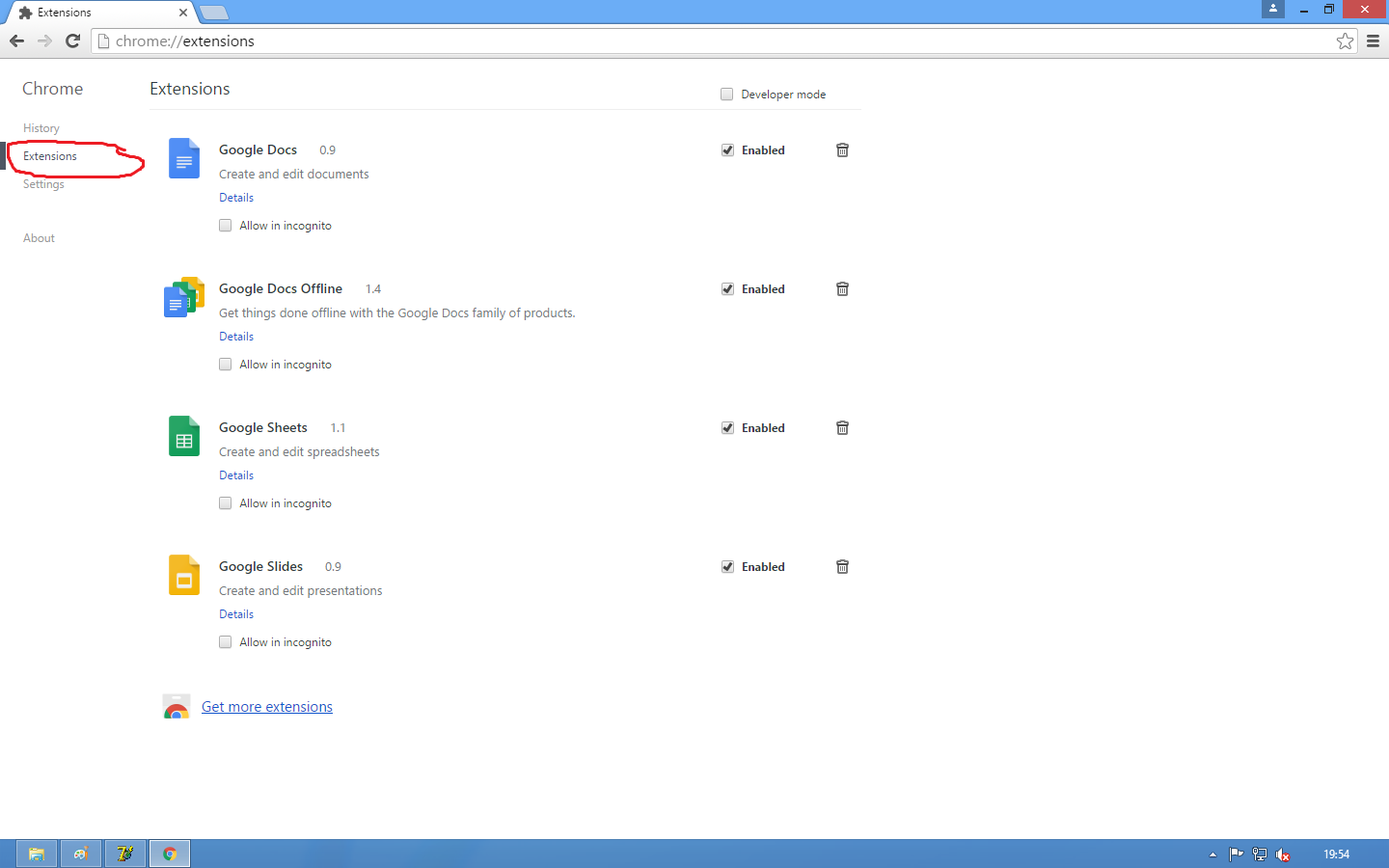Screen dimensions: 1389x868
Task: Select Extensions in the sidebar
Action: 50,156
